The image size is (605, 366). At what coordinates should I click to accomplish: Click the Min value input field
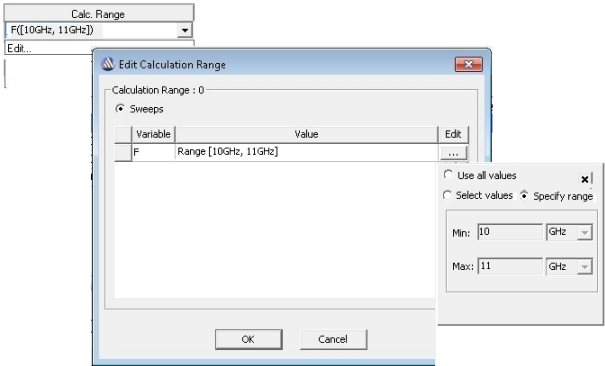pyautogui.click(x=510, y=232)
